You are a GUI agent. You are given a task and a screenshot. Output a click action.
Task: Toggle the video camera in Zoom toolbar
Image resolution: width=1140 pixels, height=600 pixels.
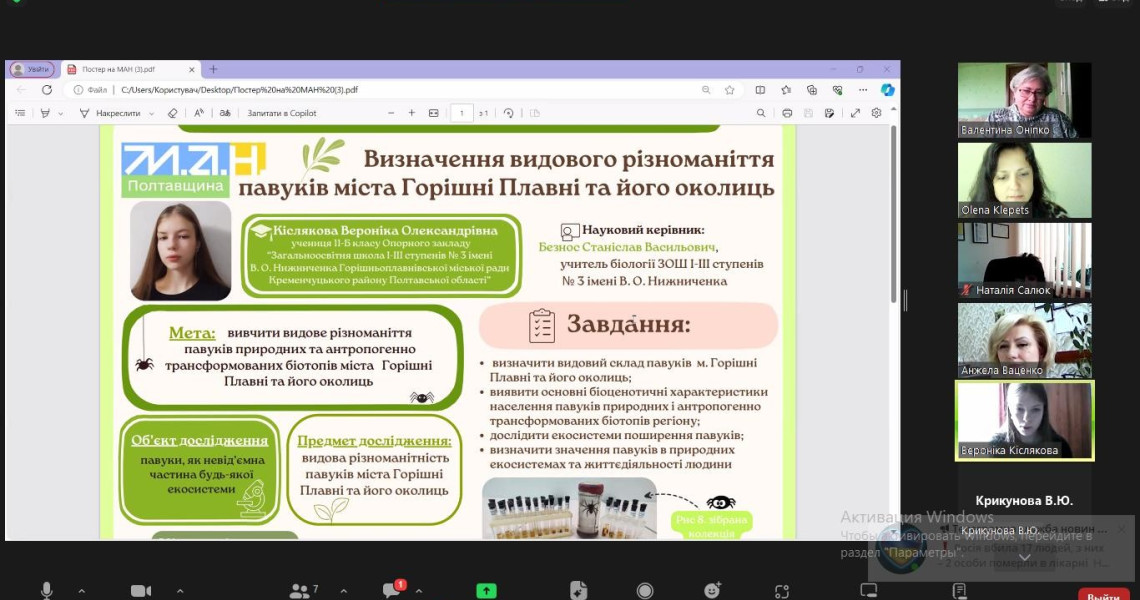point(141,591)
